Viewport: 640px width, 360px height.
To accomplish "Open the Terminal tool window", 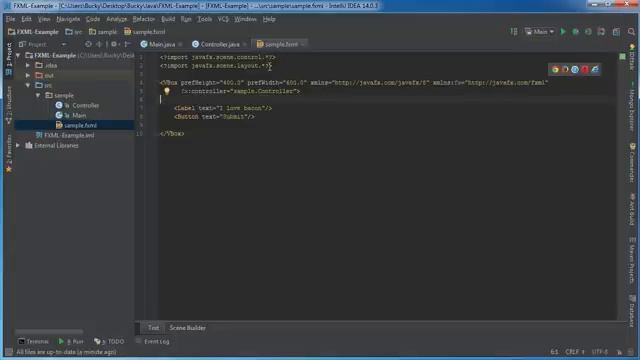I will coord(33,341).
